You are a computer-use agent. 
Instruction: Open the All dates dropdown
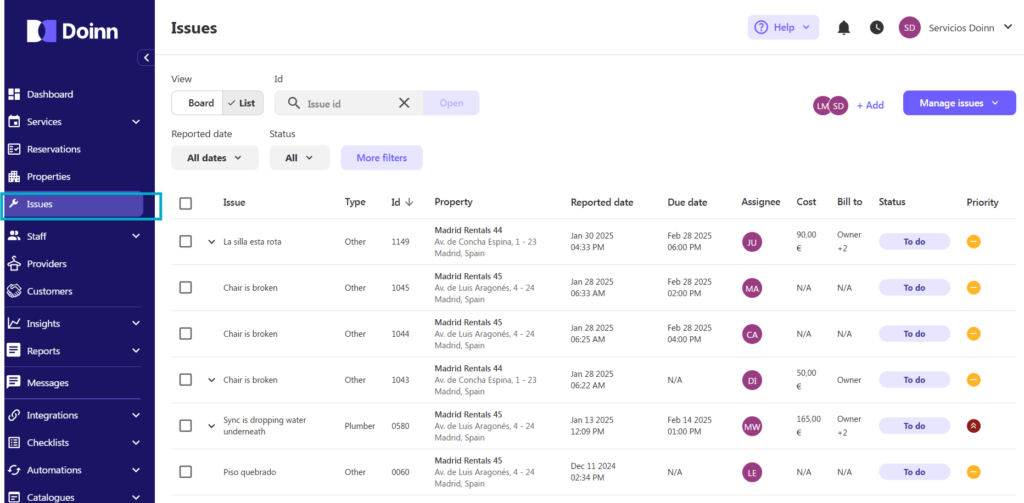(215, 157)
